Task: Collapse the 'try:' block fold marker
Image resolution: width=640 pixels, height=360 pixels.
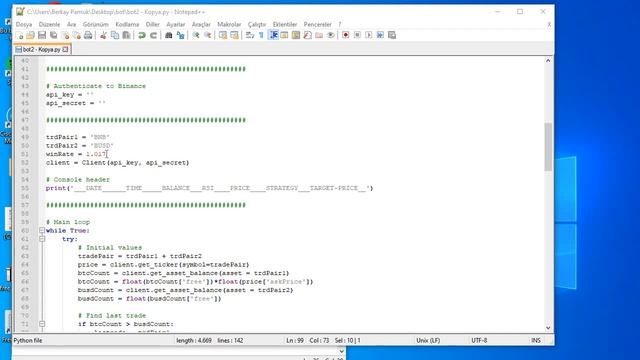Action: click(x=42, y=239)
